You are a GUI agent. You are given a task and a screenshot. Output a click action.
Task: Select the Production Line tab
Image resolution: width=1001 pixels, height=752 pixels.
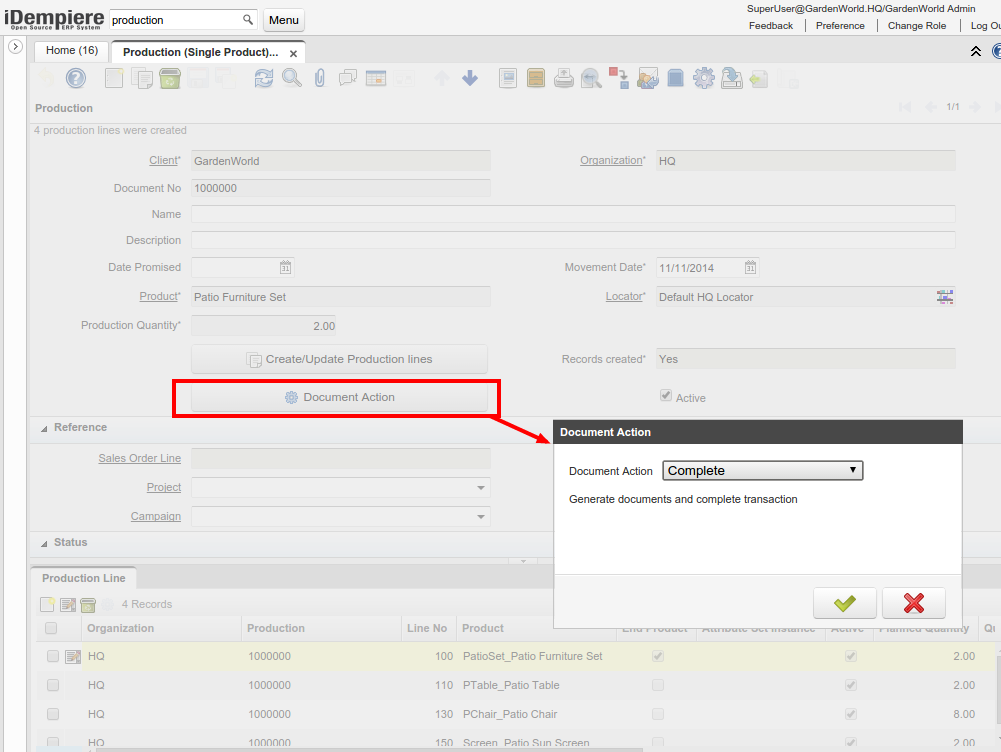(x=84, y=578)
